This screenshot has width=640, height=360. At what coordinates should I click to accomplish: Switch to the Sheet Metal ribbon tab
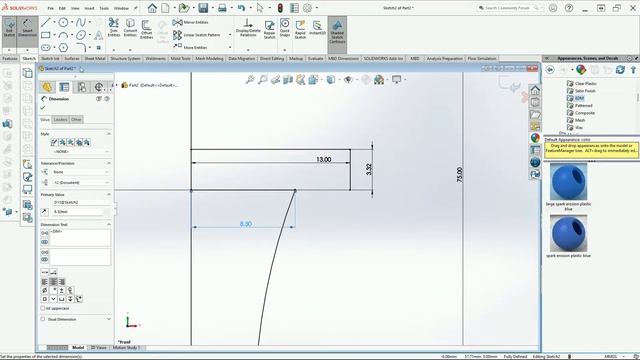95,59
